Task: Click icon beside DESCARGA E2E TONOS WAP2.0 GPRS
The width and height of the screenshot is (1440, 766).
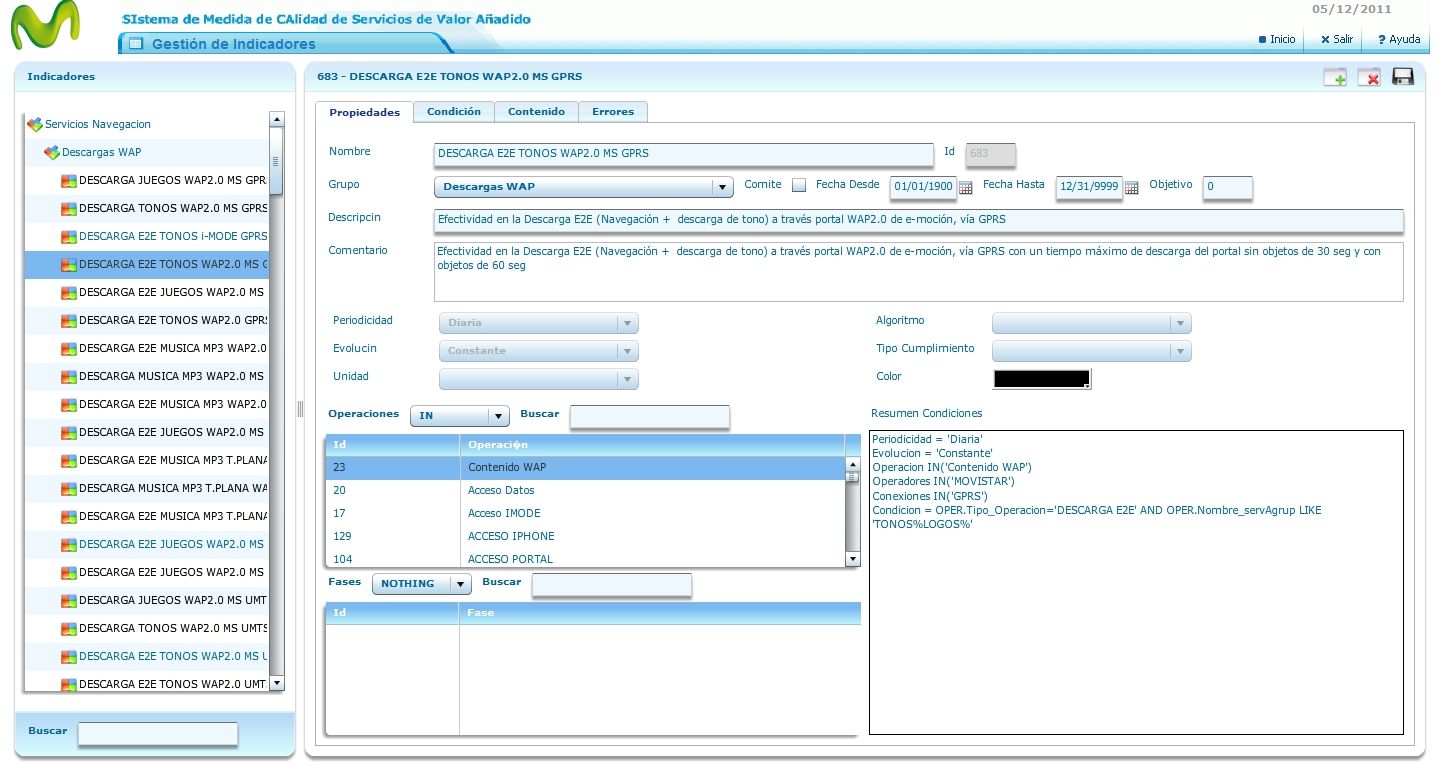Action: [68, 321]
